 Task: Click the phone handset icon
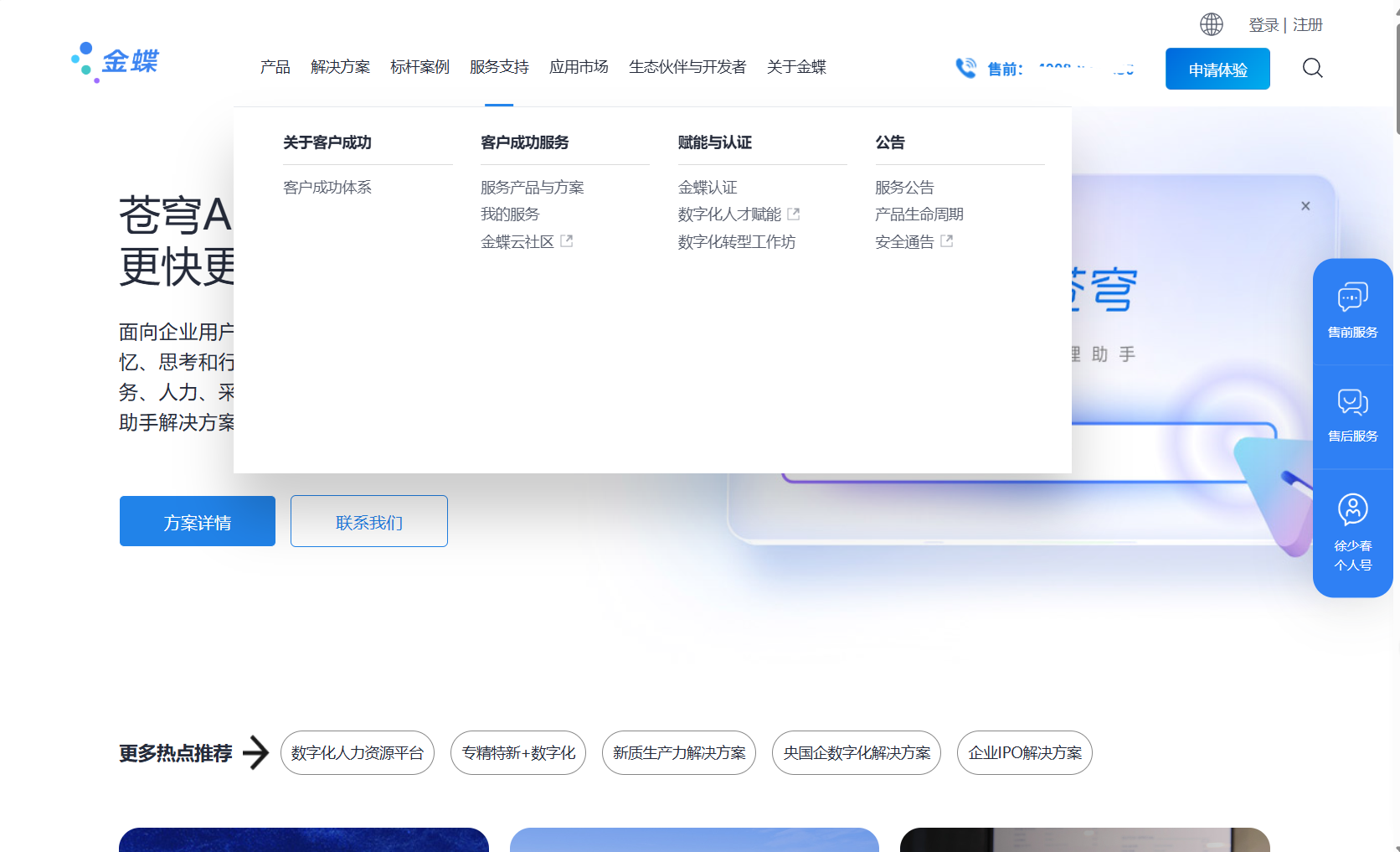click(966, 68)
